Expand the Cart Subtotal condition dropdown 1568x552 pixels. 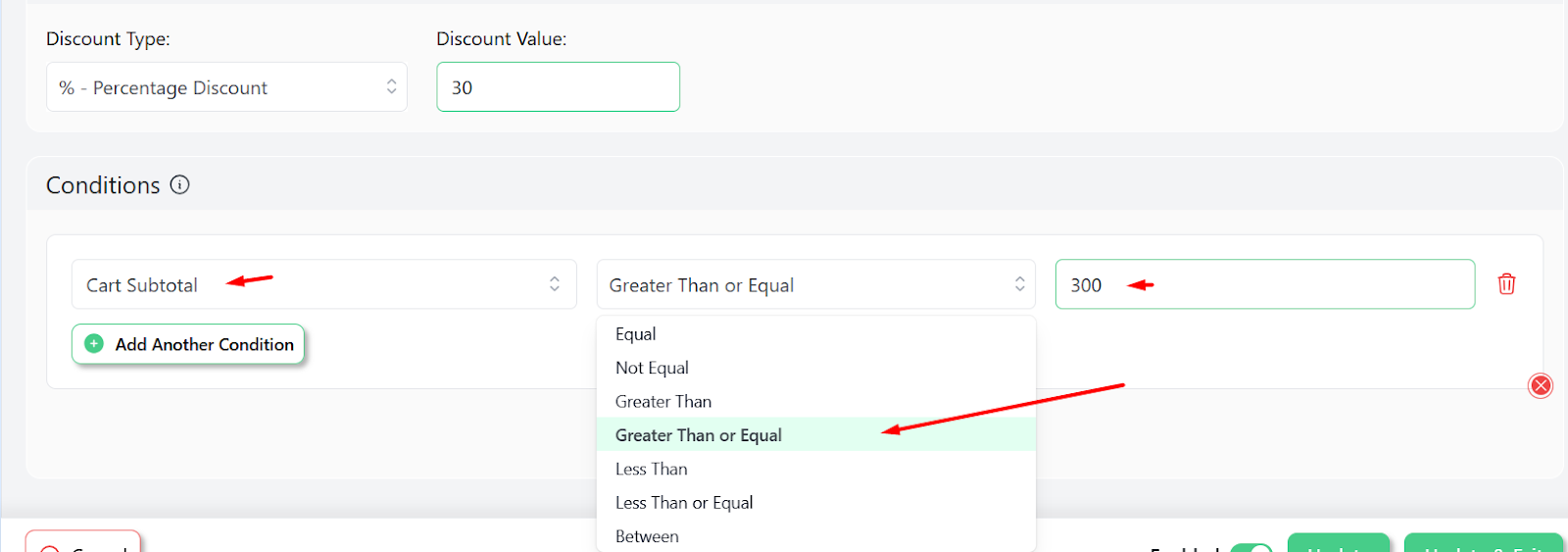[323, 284]
